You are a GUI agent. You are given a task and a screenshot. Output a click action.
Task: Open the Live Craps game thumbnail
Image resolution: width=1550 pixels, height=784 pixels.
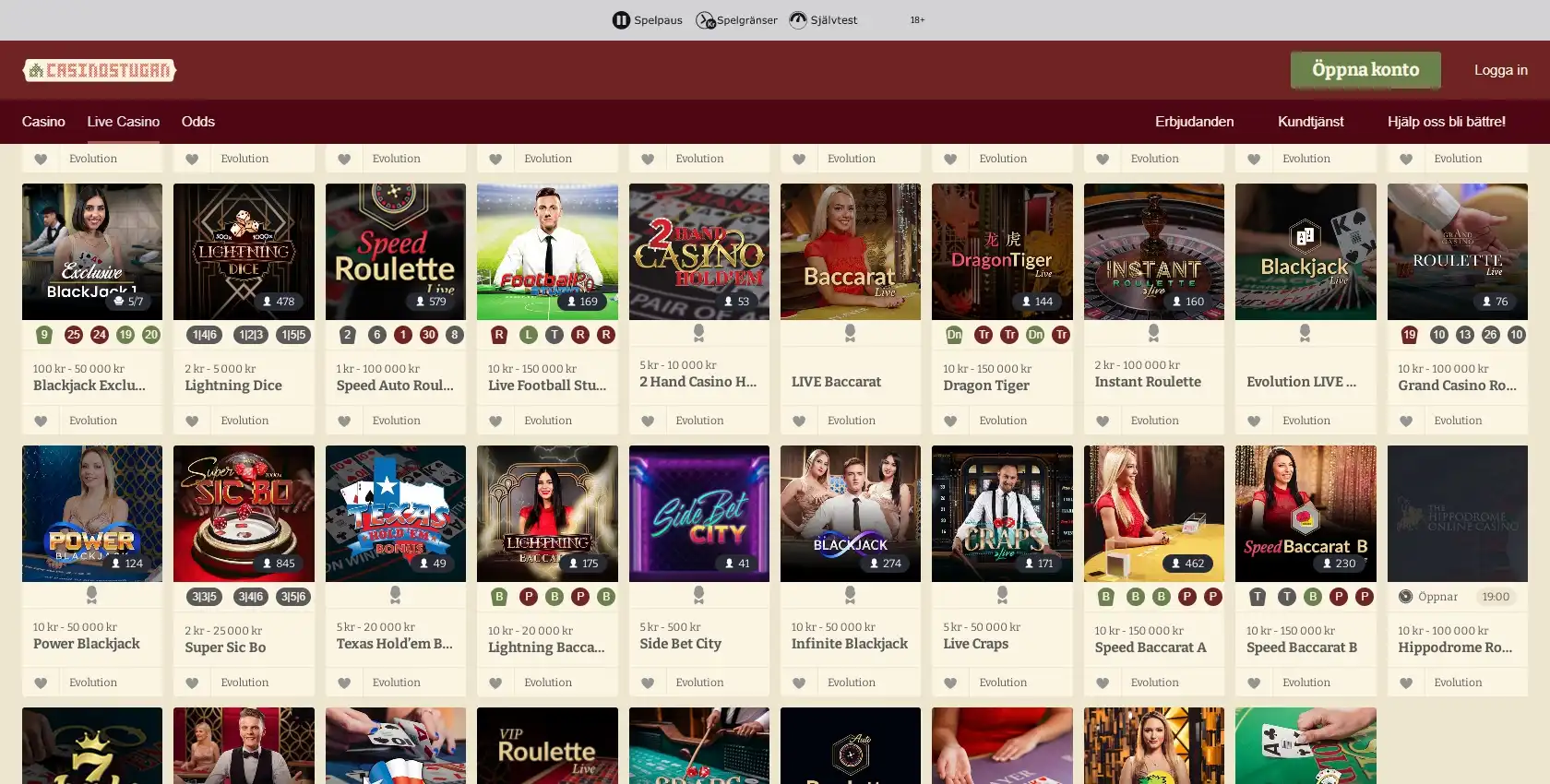[x=1001, y=513]
